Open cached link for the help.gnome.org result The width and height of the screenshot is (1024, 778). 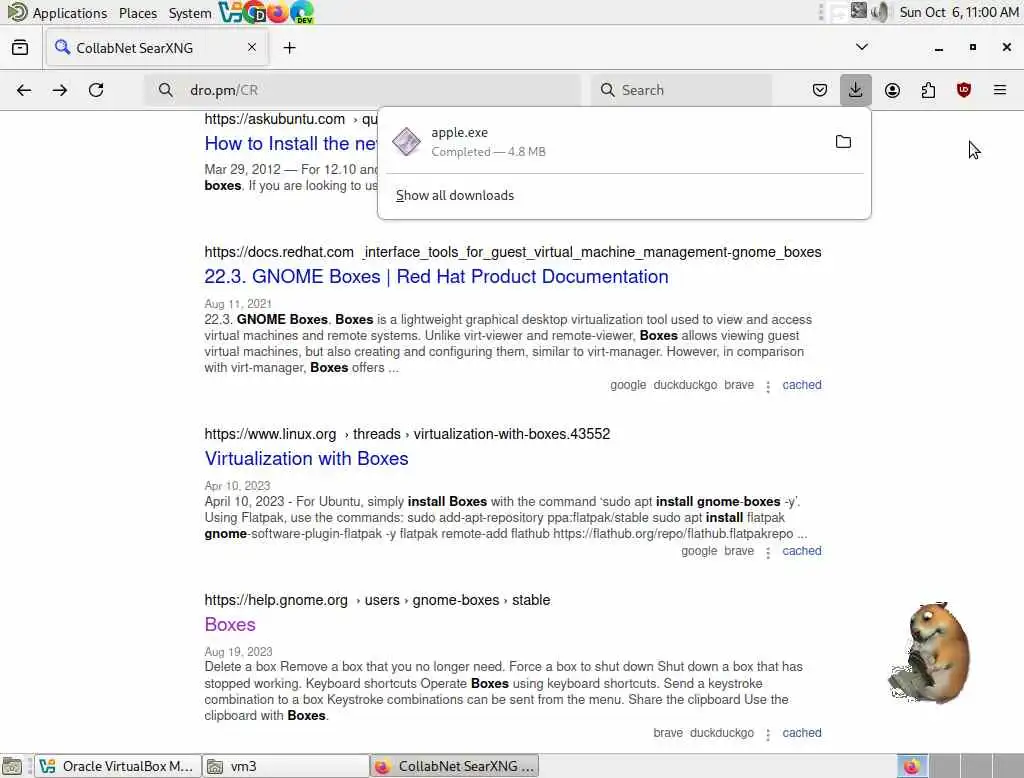802,733
